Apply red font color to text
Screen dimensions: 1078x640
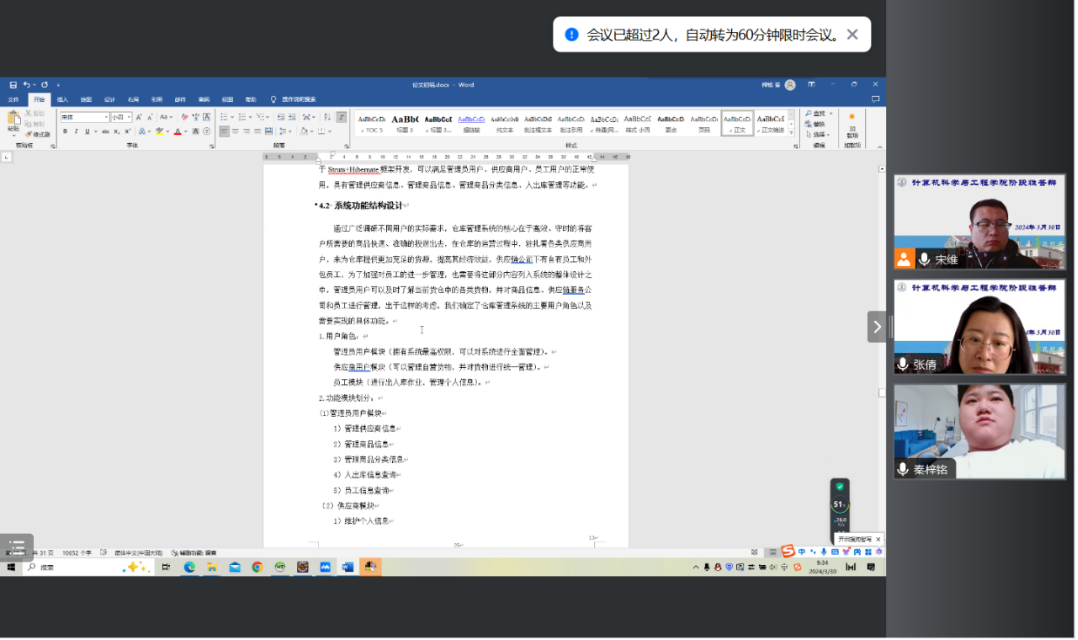click(x=179, y=131)
